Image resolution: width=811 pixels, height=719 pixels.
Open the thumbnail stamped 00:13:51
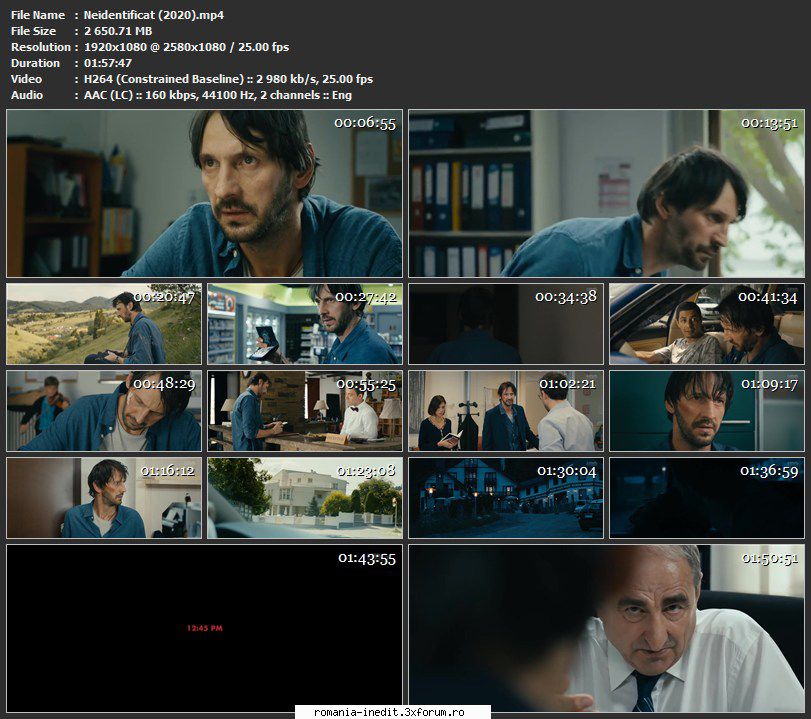click(x=606, y=193)
